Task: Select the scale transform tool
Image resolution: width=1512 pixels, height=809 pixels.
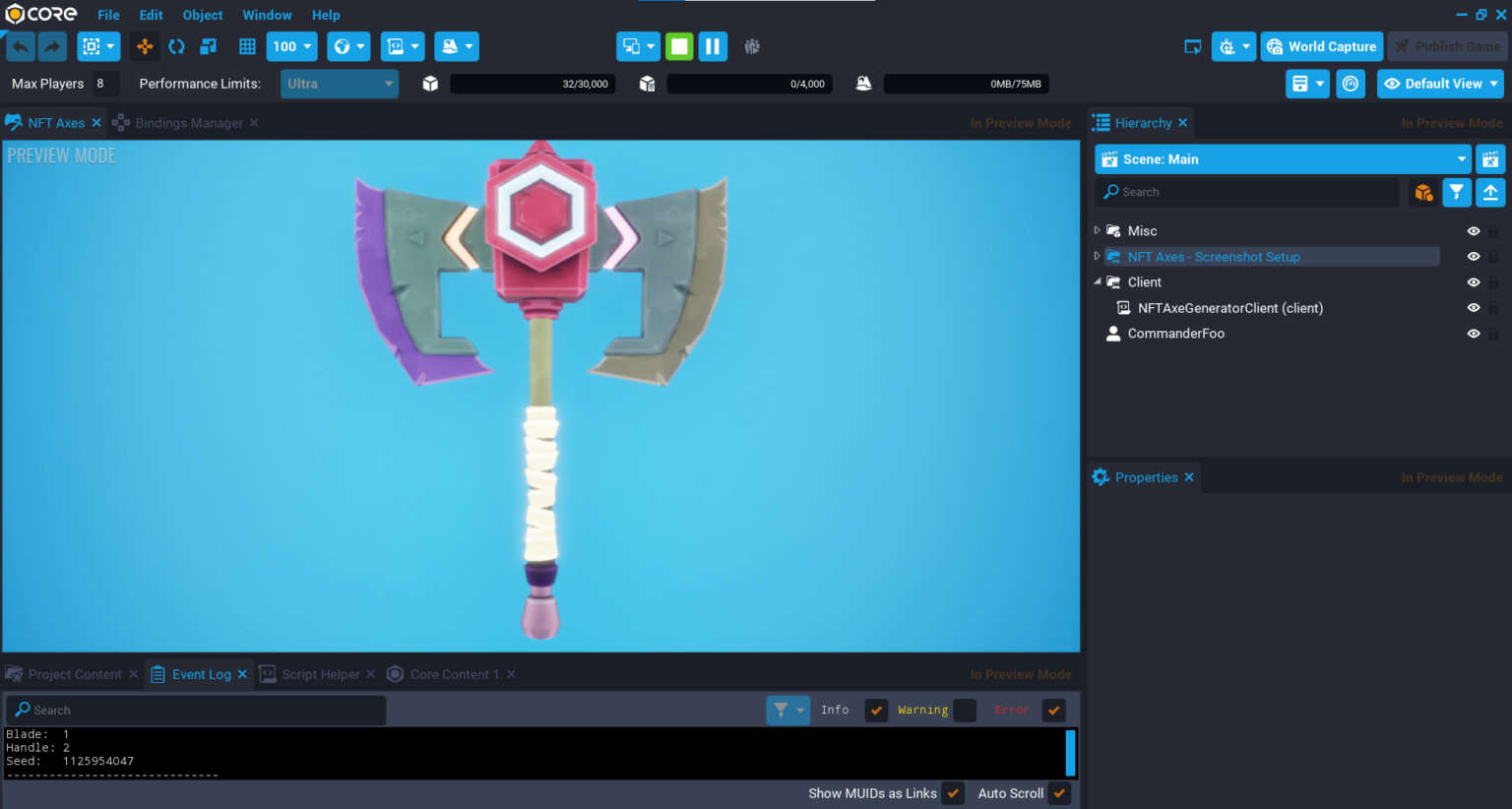Action: click(x=208, y=46)
